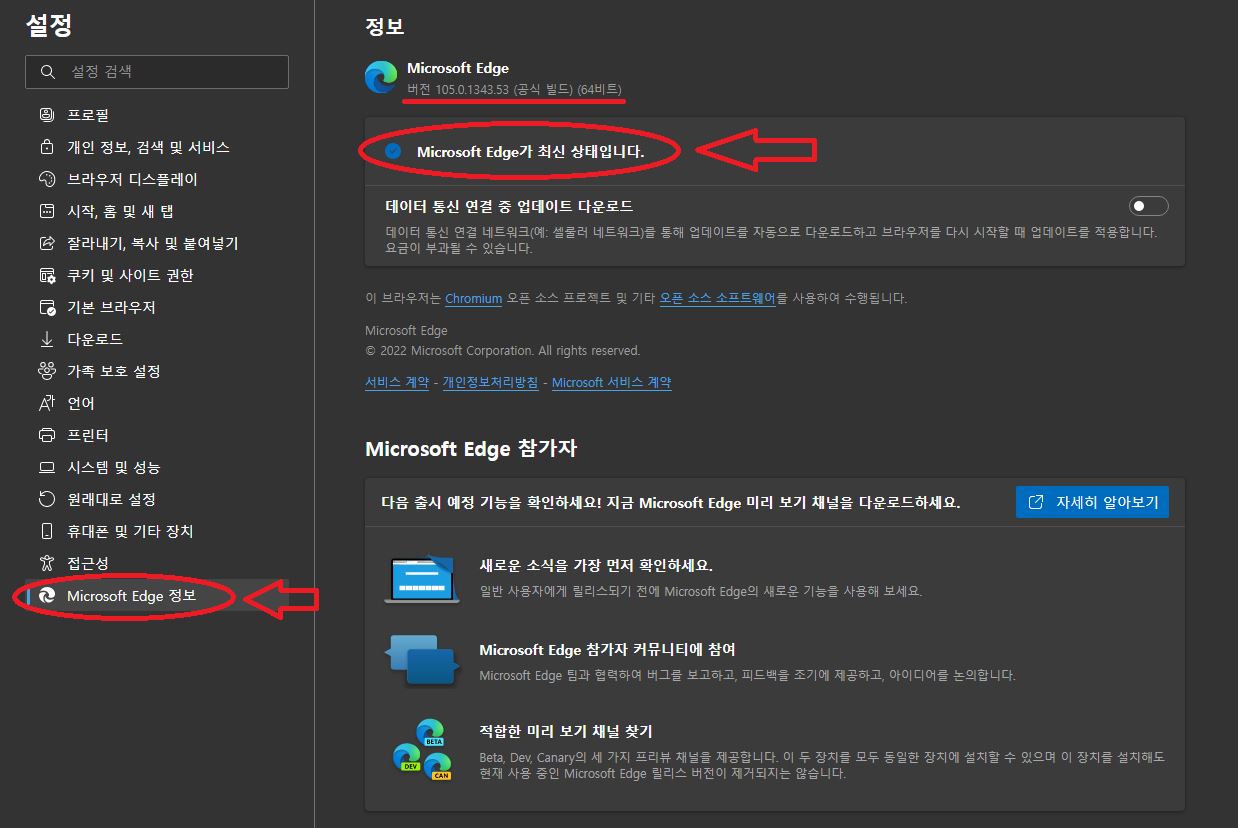1238x828 pixels.
Task: Click the blue up-to-date checkmark icon
Action: click(393, 151)
